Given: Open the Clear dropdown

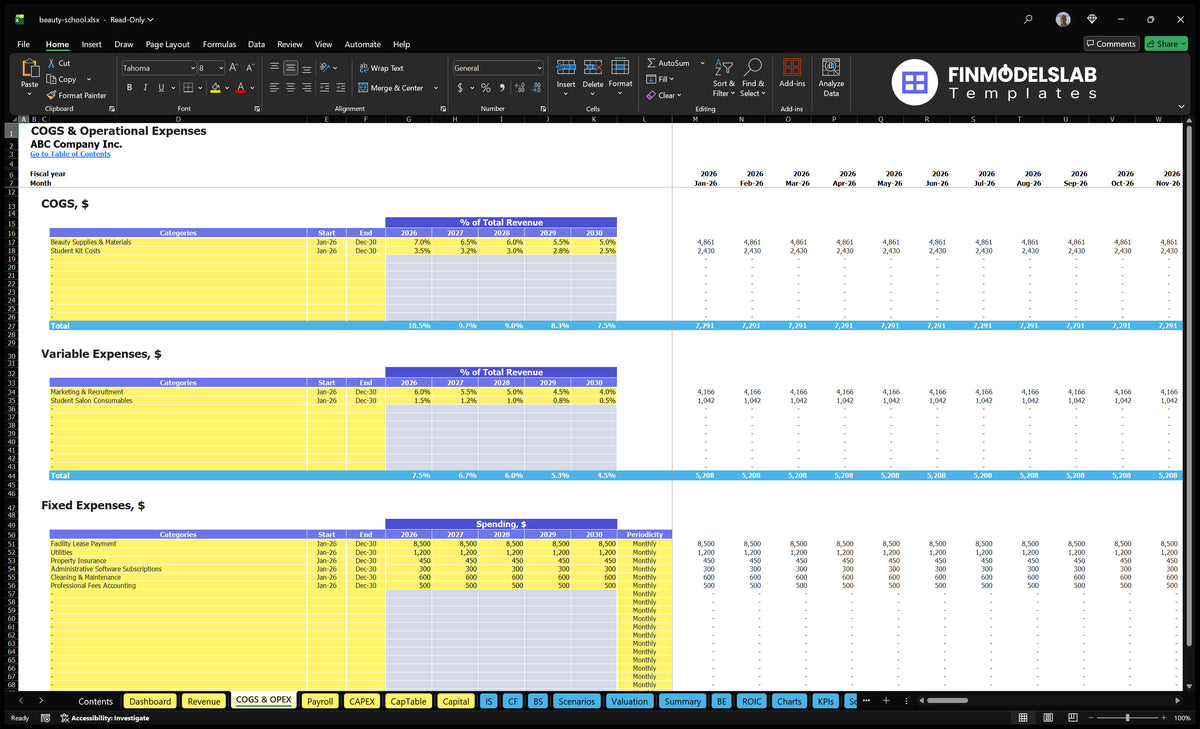Looking at the screenshot, I should [x=662, y=95].
